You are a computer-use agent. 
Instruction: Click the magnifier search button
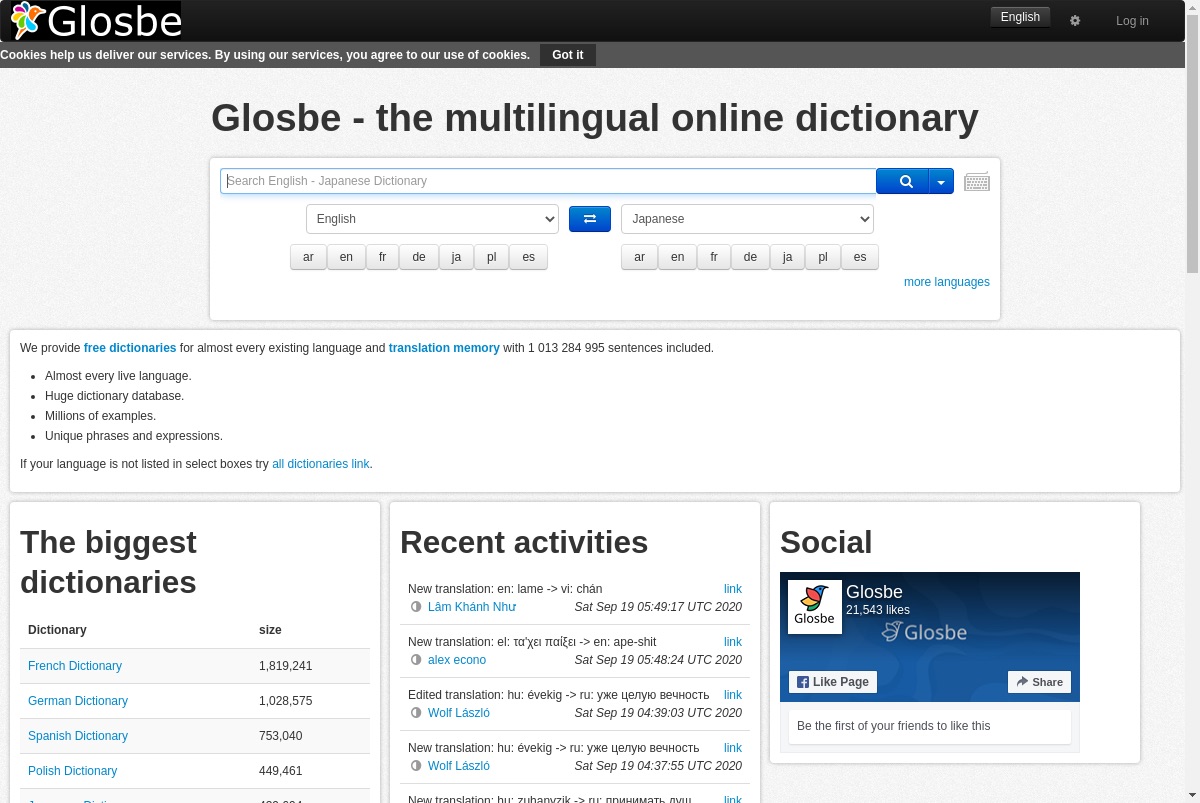[903, 181]
